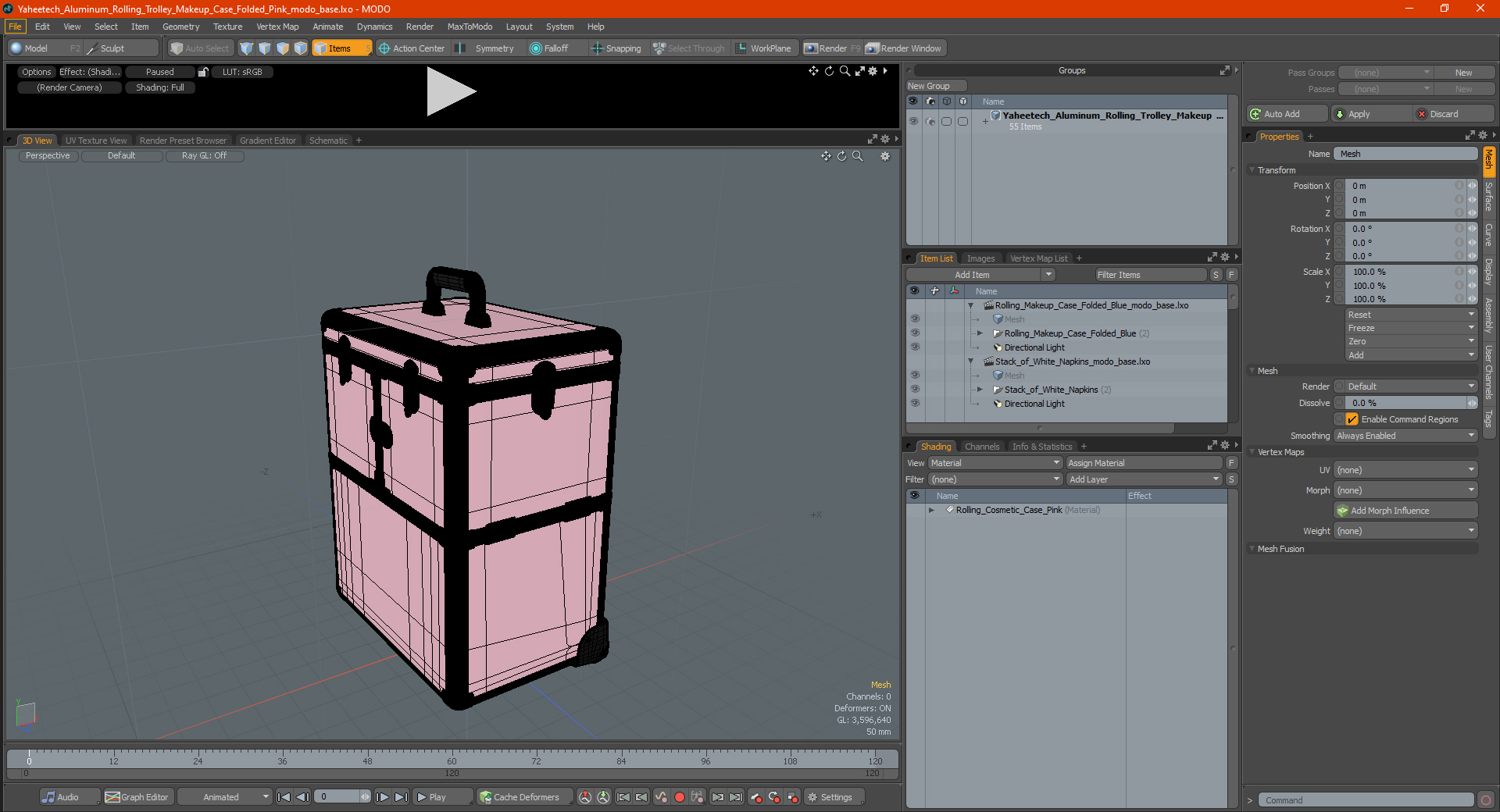Activate Items selection mode
This screenshot has width=1500, height=812.
[x=341, y=48]
